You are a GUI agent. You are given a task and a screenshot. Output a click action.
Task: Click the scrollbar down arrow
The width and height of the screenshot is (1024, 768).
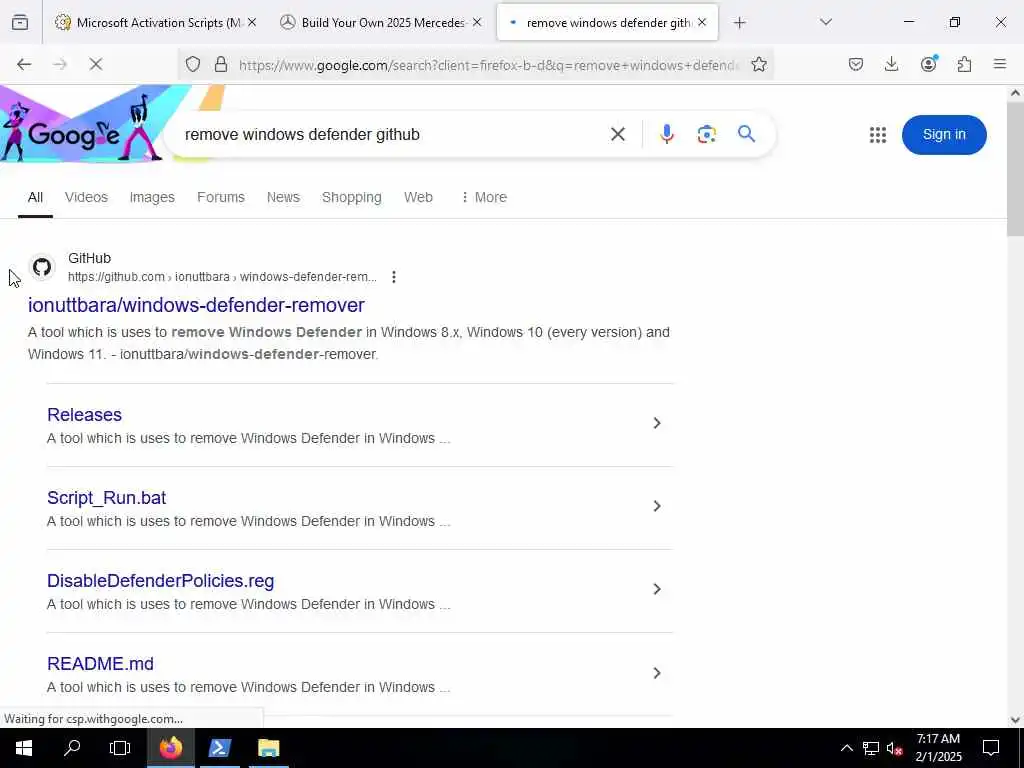point(1015,720)
